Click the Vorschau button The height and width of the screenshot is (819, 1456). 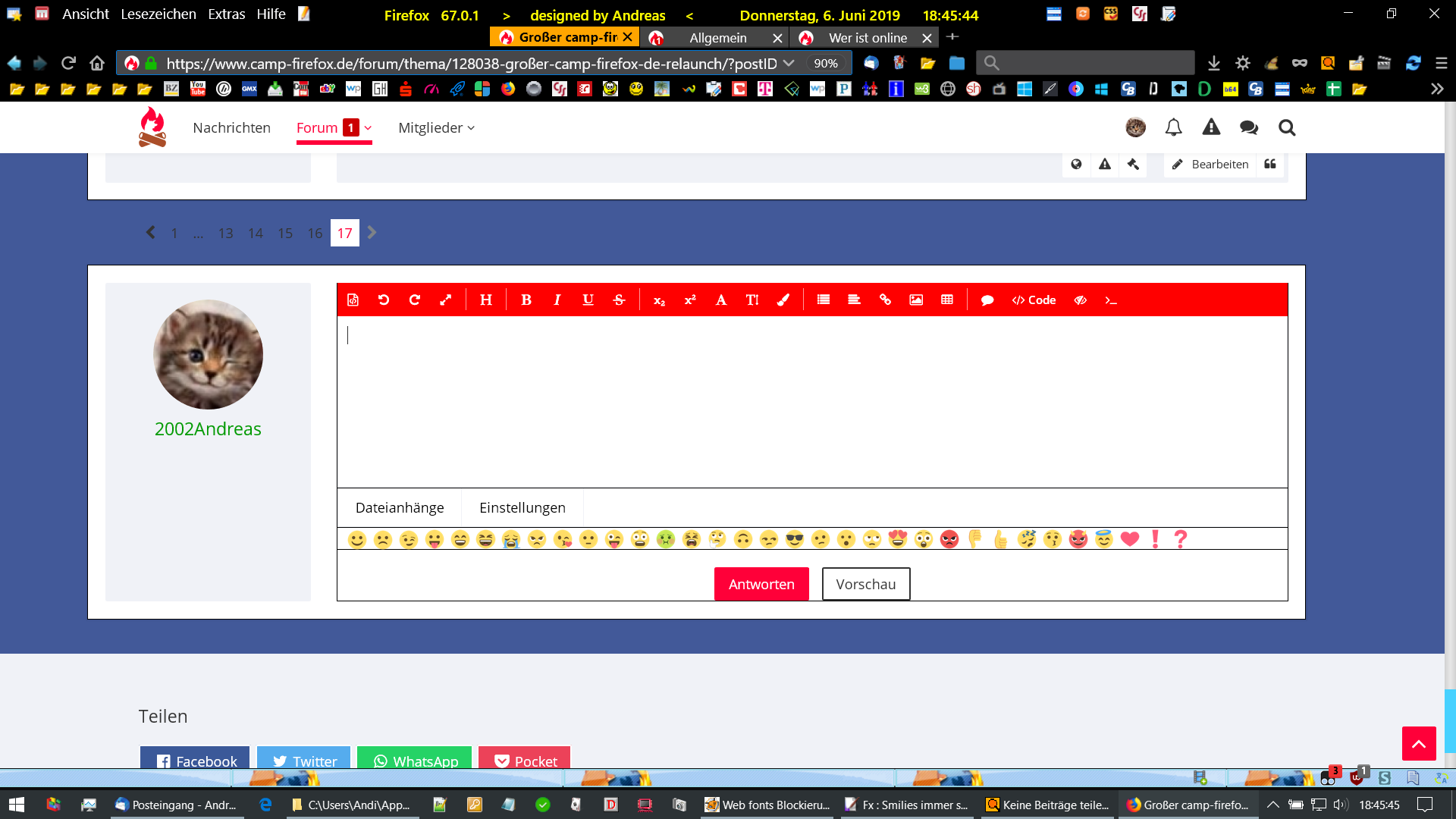pyautogui.click(x=865, y=584)
